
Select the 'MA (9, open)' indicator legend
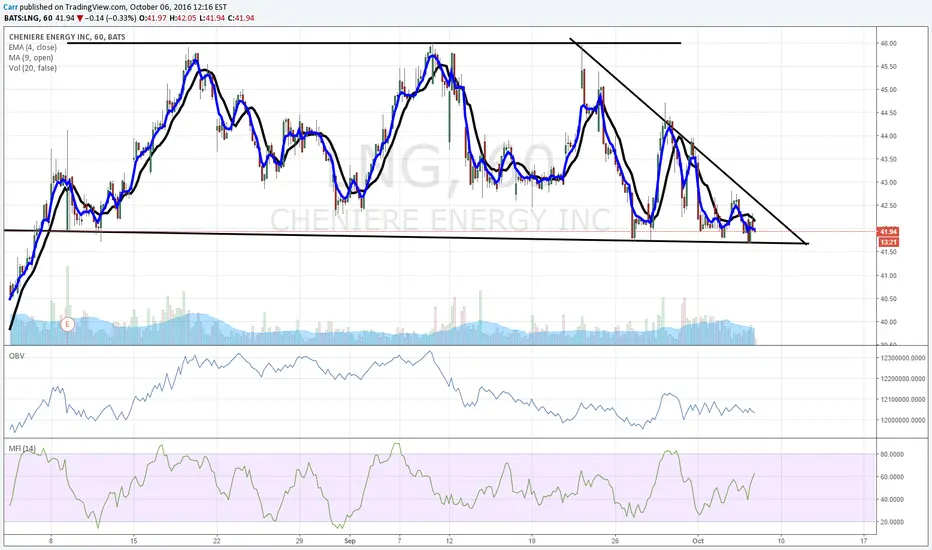[31, 58]
